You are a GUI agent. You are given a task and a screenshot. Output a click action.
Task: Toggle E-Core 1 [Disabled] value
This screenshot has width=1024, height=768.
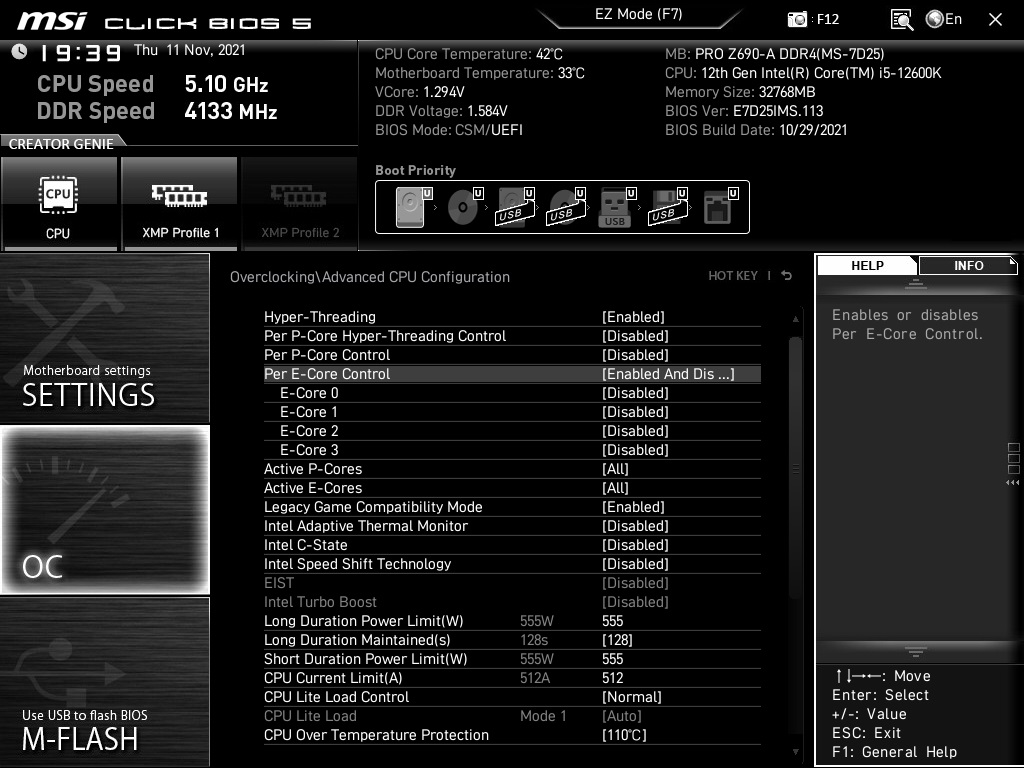point(635,411)
